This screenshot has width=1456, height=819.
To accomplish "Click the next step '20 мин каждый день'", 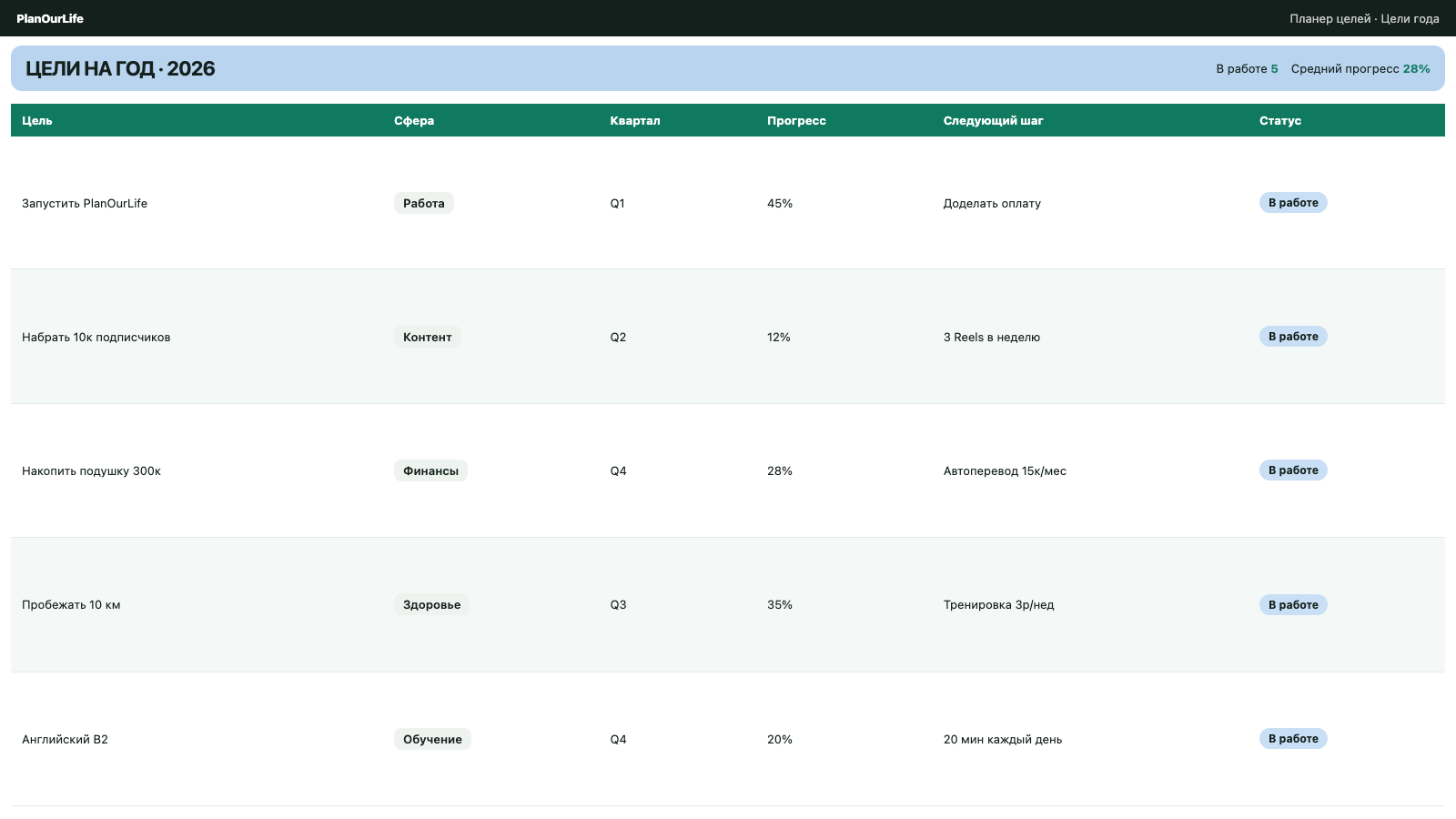I will [x=1003, y=739].
